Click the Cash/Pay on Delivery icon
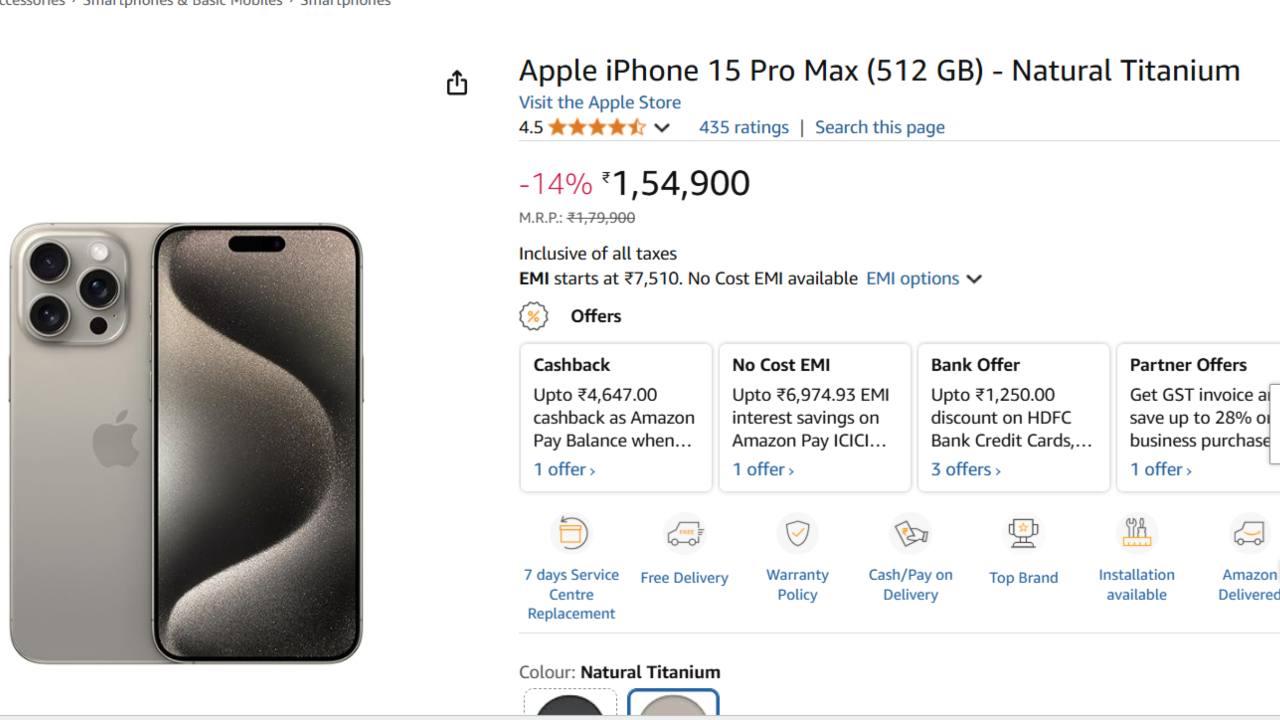 [x=910, y=533]
